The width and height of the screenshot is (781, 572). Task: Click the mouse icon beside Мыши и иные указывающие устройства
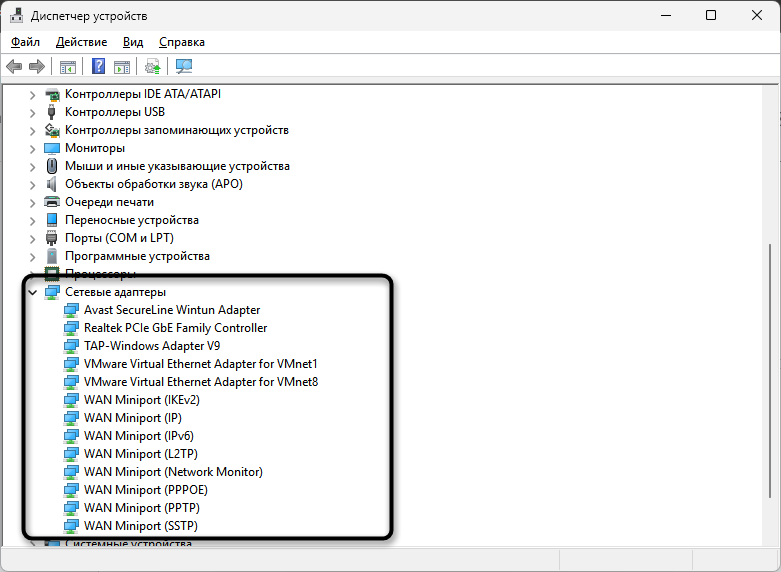[51, 166]
